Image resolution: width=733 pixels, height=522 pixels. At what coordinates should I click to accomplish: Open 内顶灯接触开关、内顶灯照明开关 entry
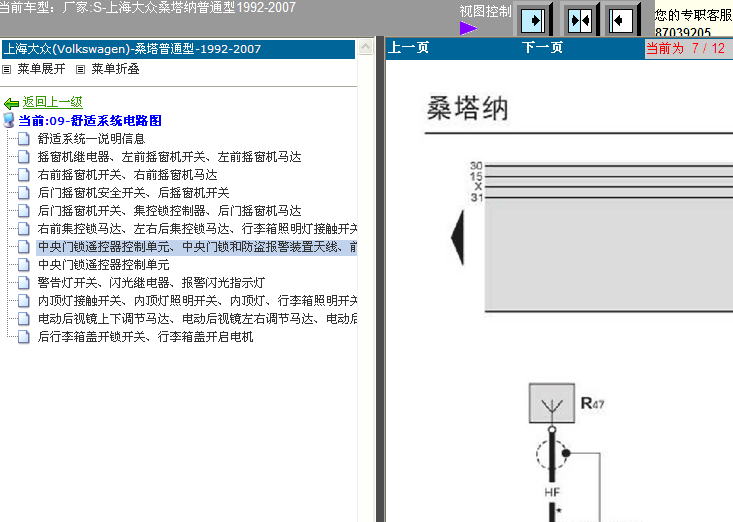coord(197,301)
